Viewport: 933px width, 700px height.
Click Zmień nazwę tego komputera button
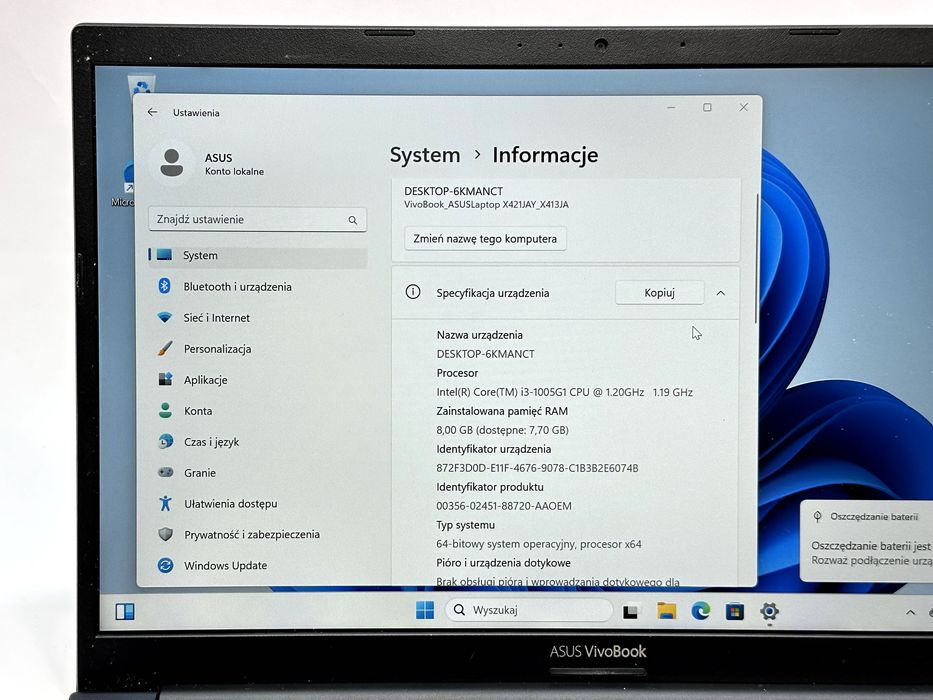pos(485,238)
